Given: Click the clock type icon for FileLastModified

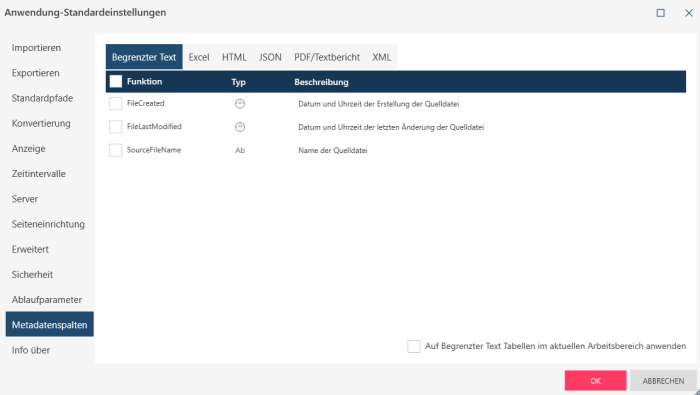Looking at the screenshot, I should click(x=240, y=127).
